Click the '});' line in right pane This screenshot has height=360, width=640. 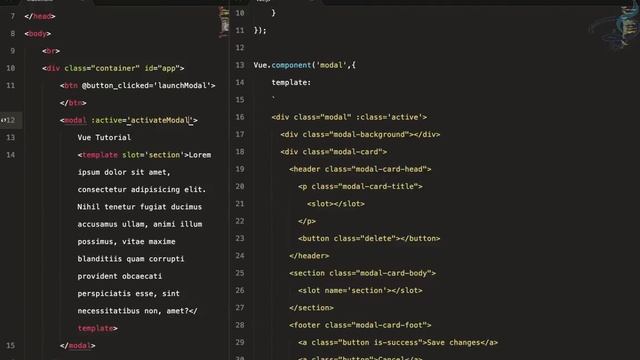click(260, 31)
